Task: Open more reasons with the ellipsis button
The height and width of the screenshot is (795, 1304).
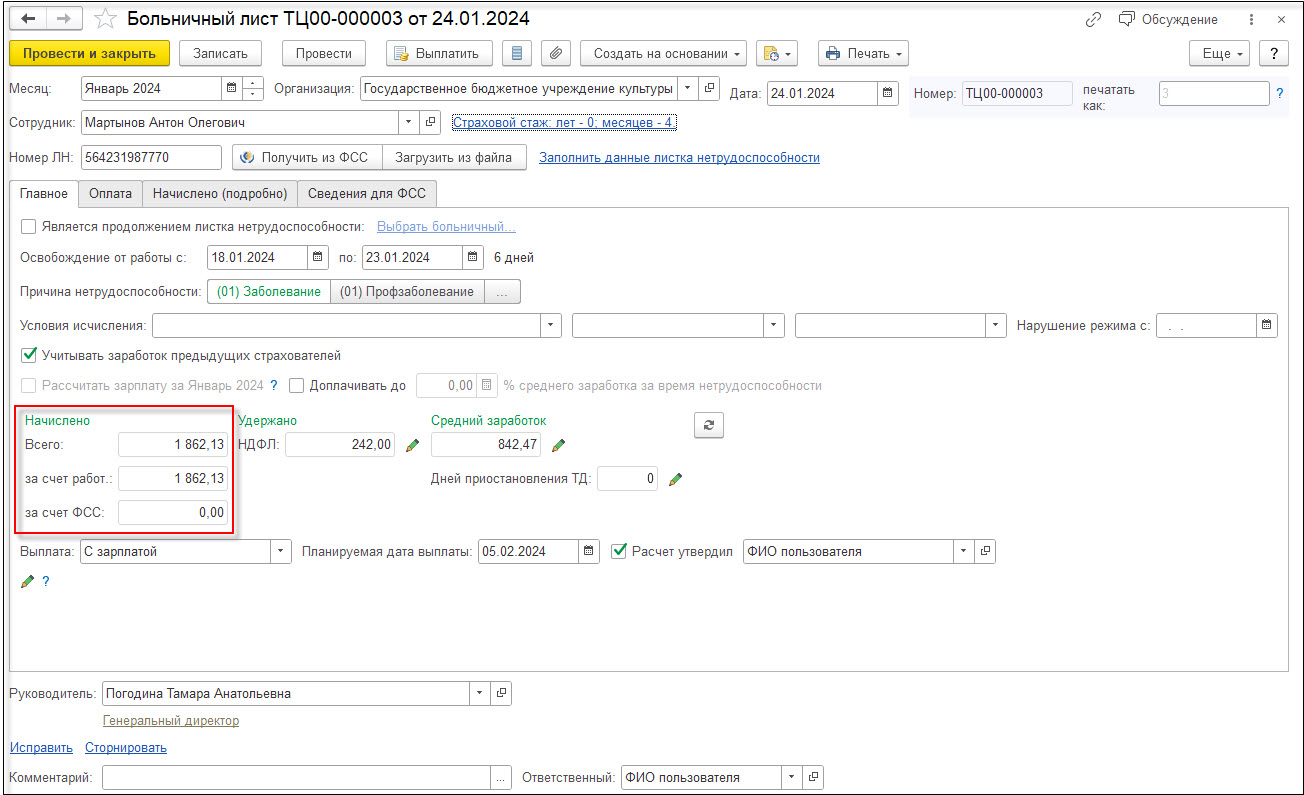Action: [503, 291]
